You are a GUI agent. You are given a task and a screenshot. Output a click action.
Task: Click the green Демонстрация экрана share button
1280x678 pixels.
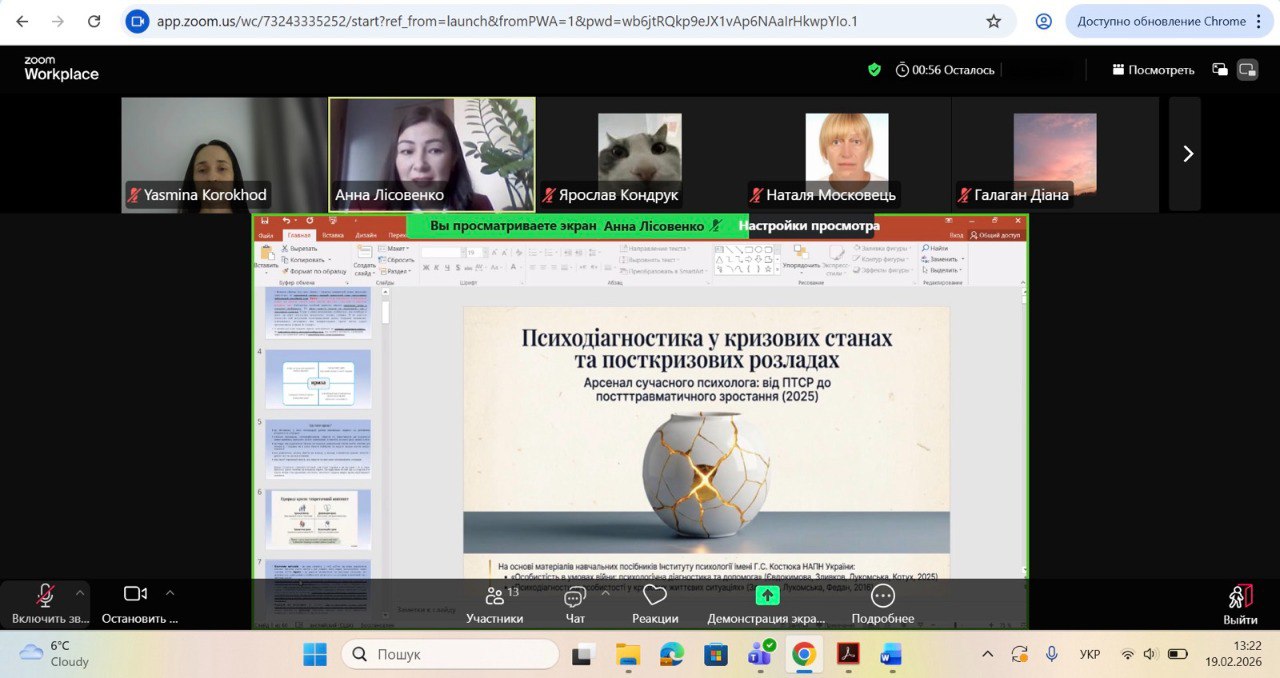[767, 596]
